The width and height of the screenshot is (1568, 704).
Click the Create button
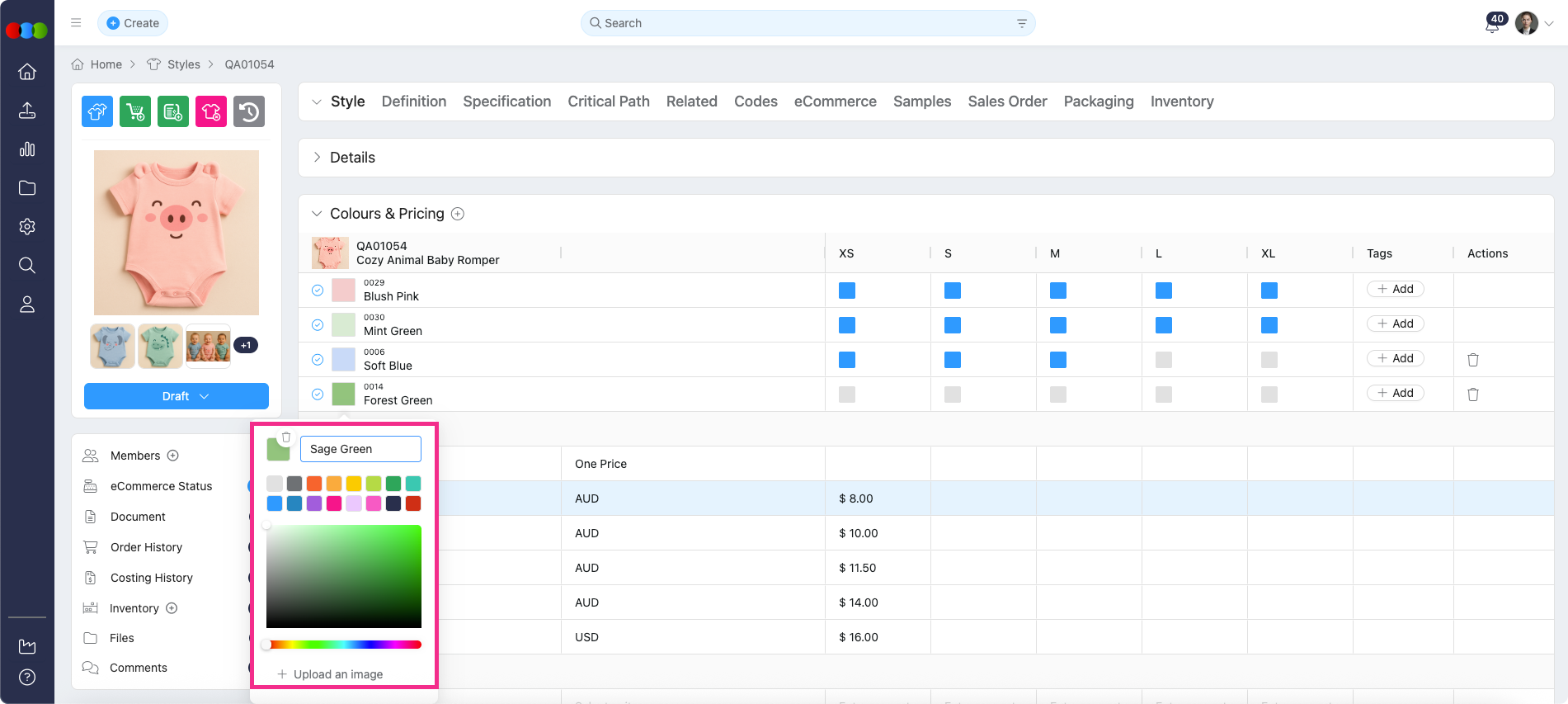coord(133,23)
